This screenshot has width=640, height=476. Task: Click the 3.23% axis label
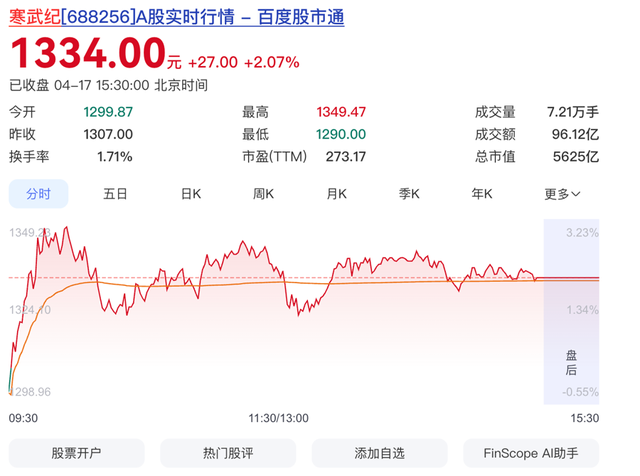pyautogui.click(x=582, y=233)
